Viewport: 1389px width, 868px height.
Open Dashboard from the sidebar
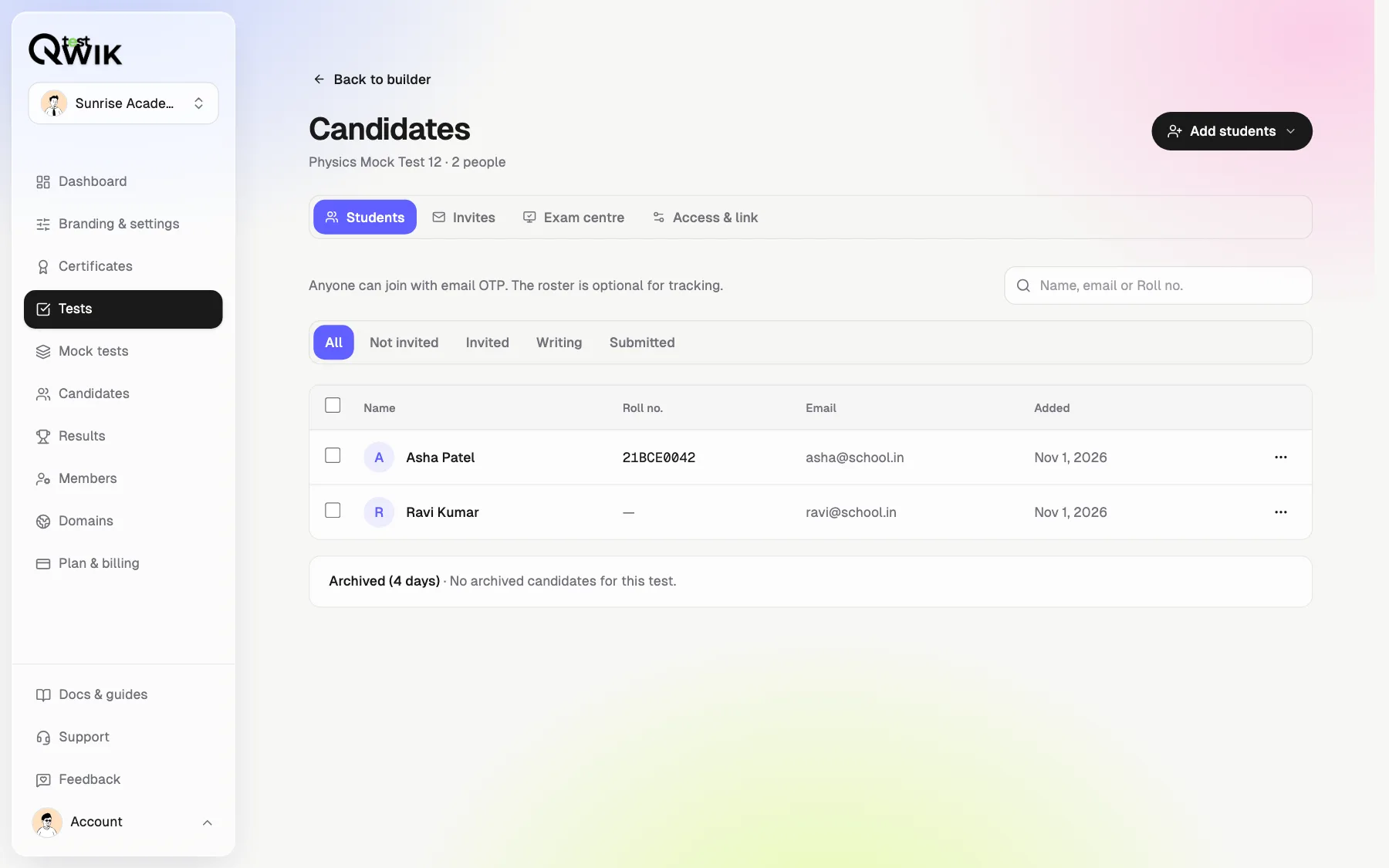click(123, 181)
